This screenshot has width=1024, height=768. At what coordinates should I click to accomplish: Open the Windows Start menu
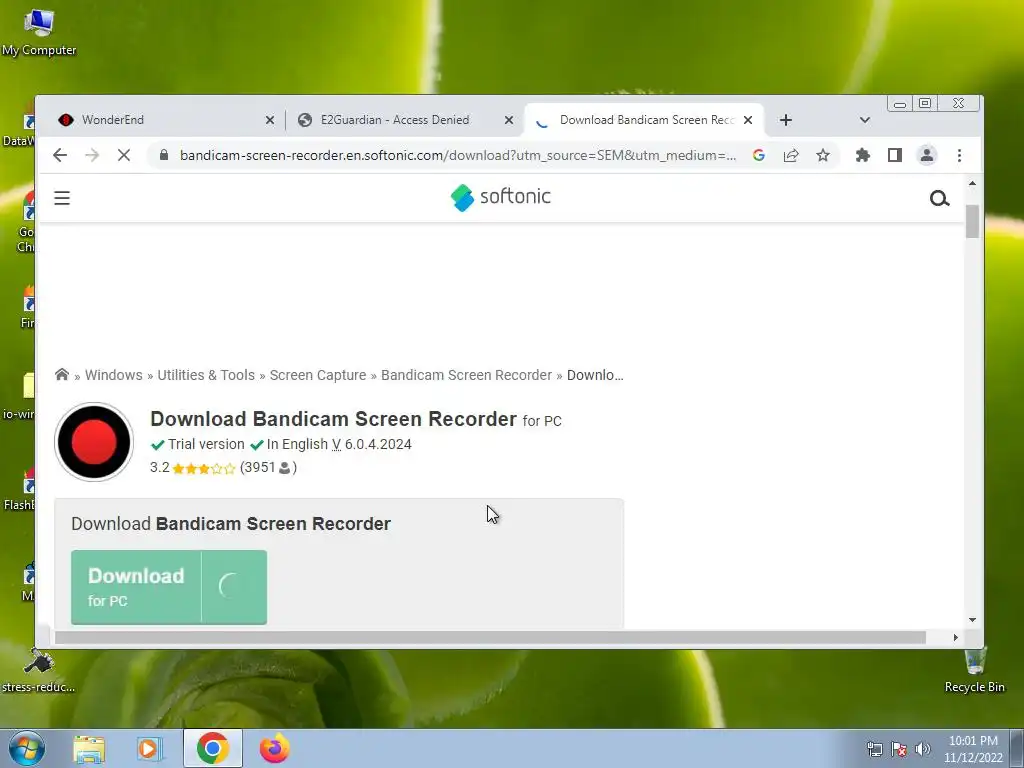coord(27,748)
